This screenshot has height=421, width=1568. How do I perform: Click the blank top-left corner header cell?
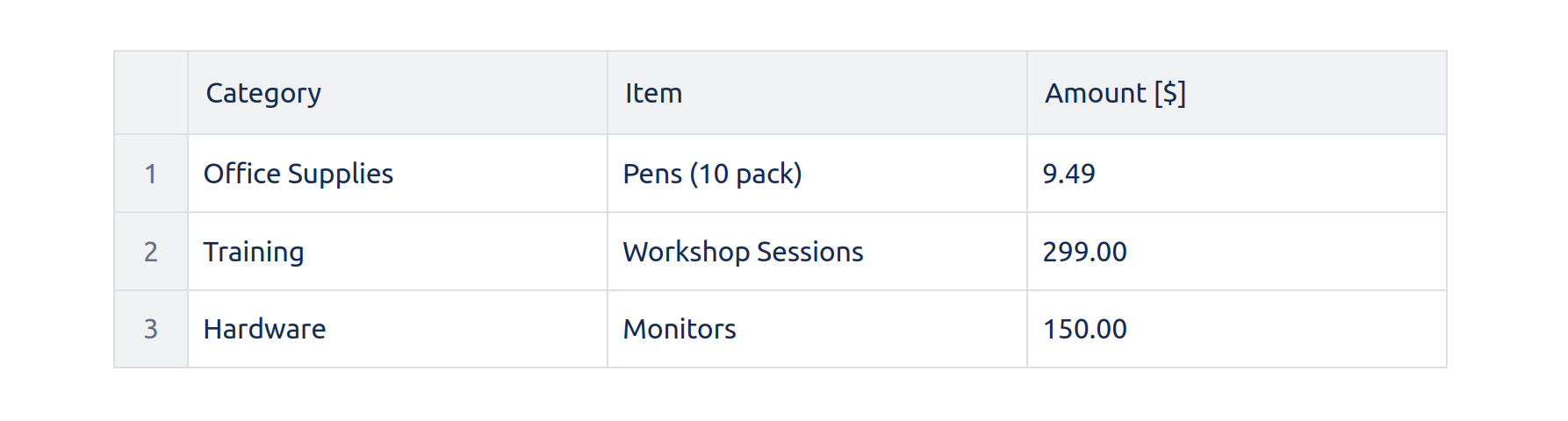tap(151, 93)
